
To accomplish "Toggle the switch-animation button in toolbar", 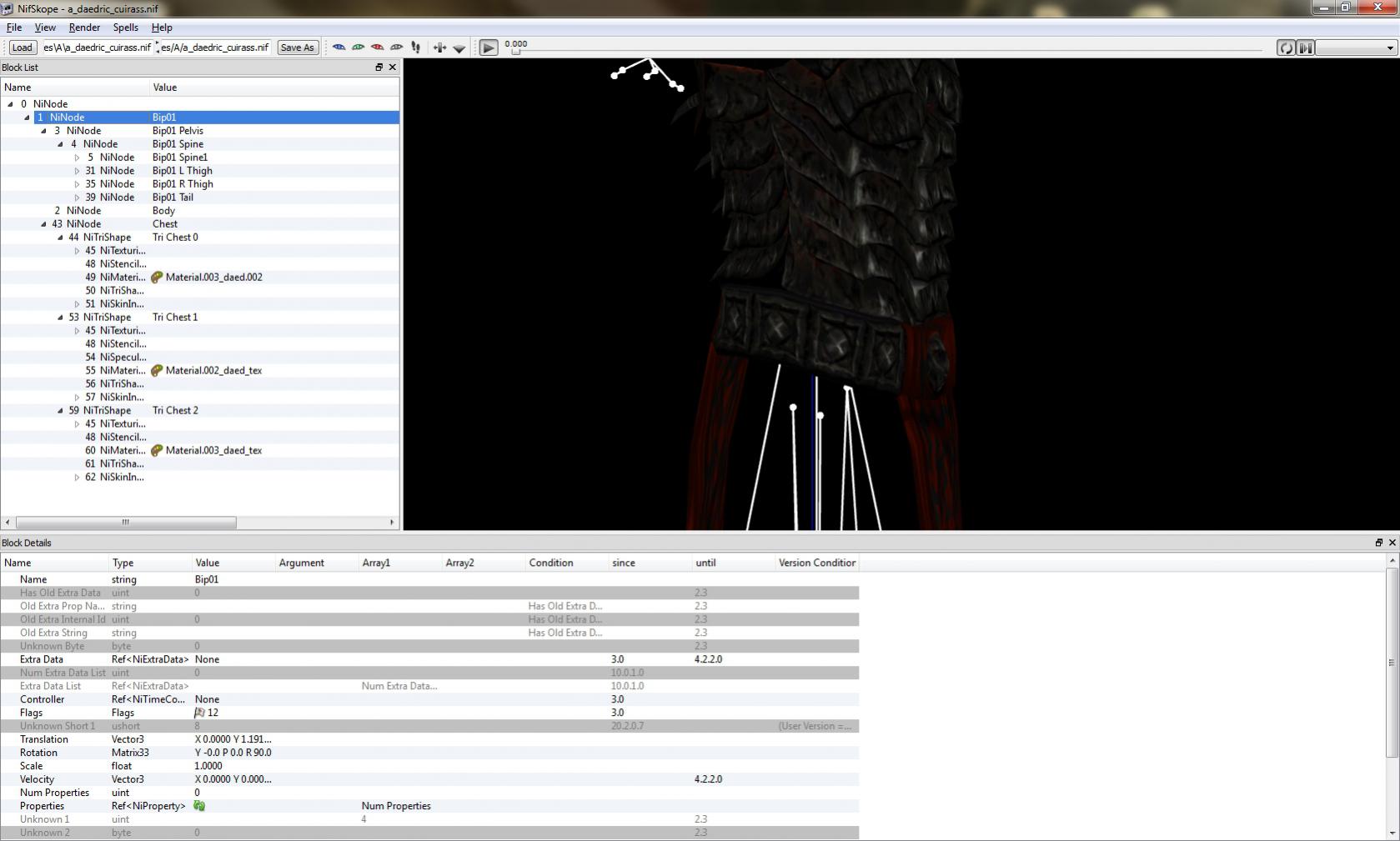I will [1306, 48].
